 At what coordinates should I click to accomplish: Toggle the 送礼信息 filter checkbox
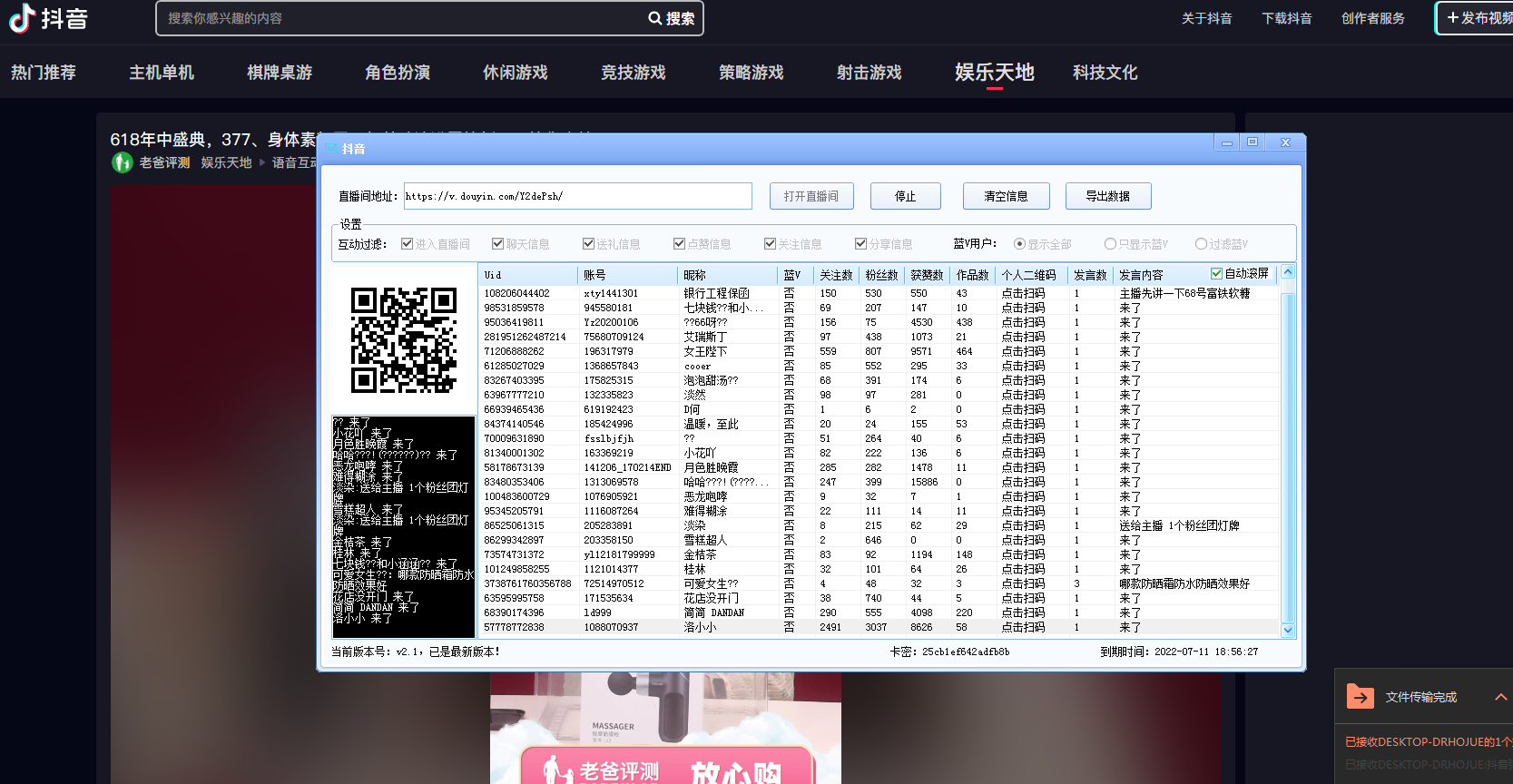pyautogui.click(x=589, y=244)
